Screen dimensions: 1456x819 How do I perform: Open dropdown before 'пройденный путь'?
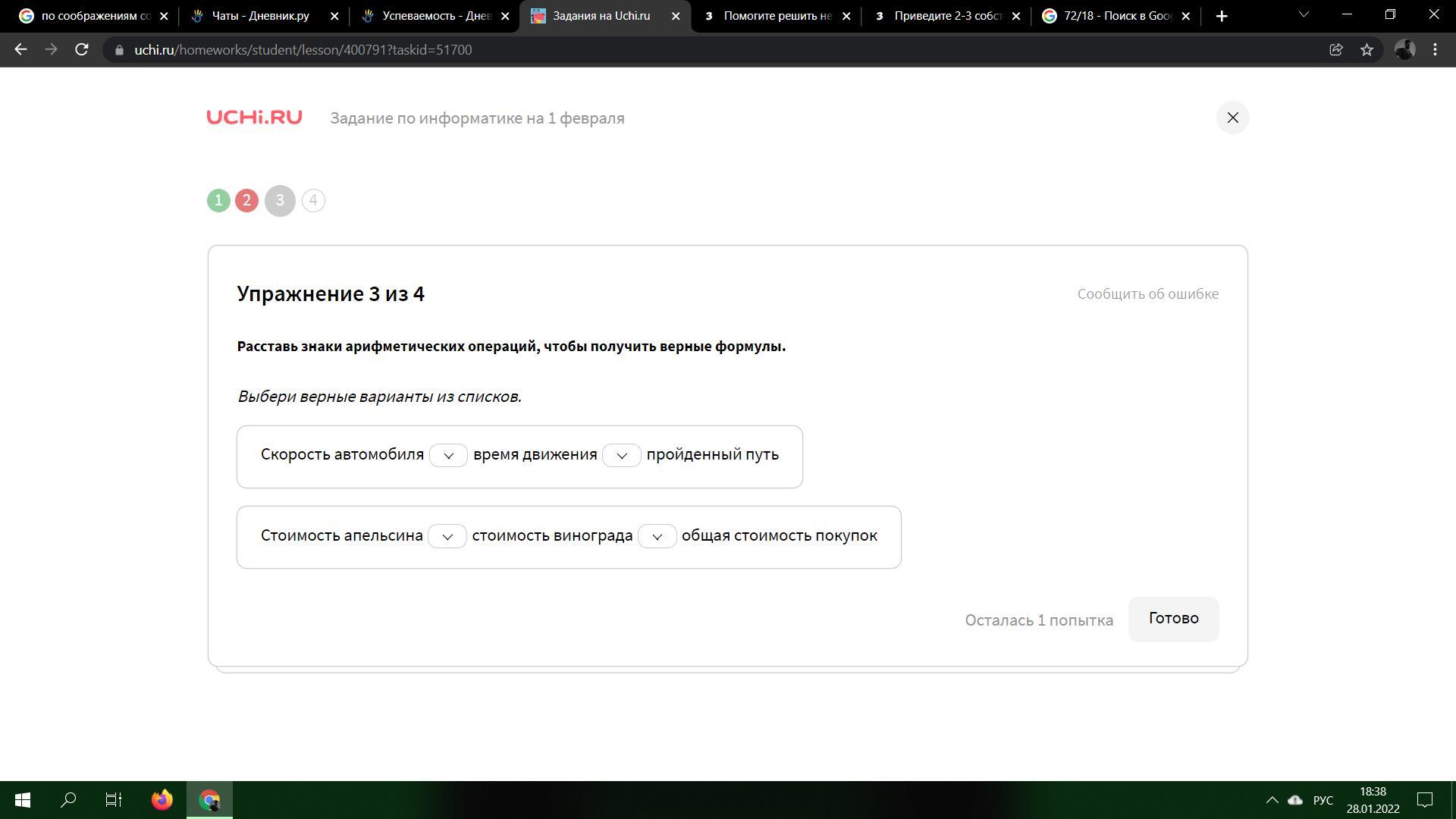622,455
